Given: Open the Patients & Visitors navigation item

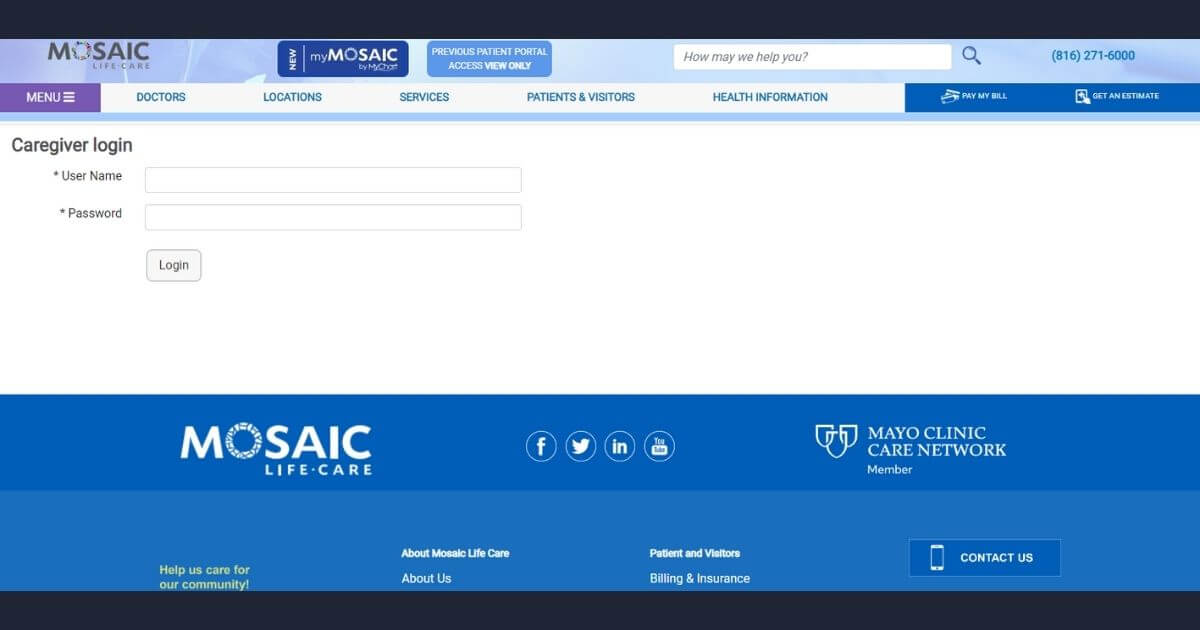Looking at the screenshot, I should 581,97.
